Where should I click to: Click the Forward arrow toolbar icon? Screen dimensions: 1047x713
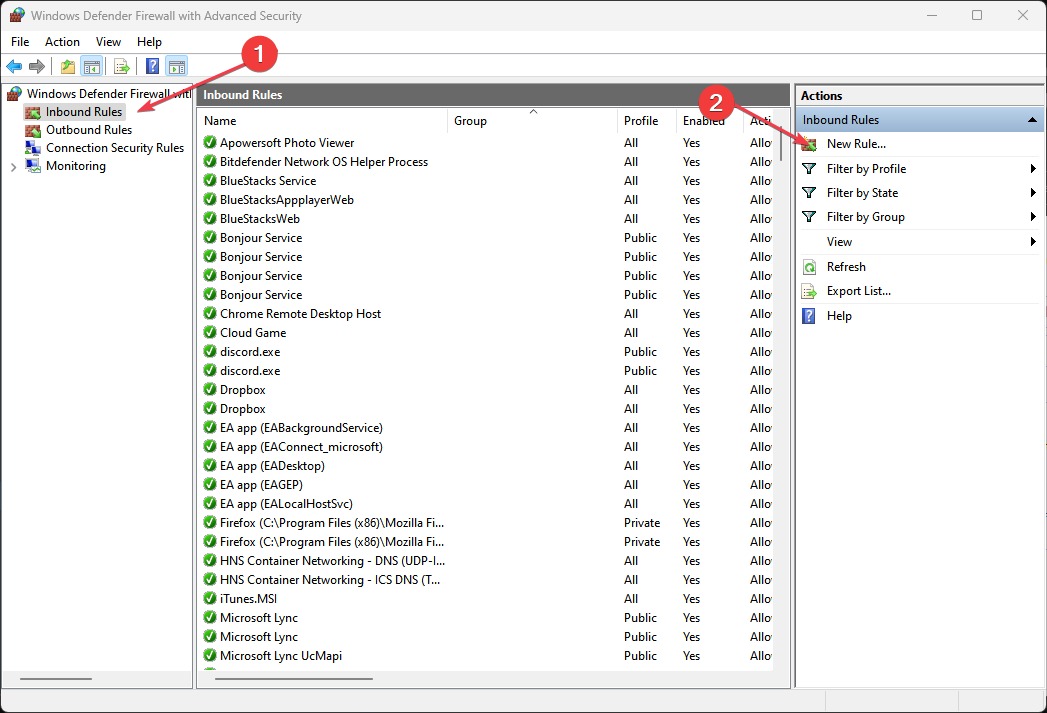pyautogui.click(x=37, y=66)
